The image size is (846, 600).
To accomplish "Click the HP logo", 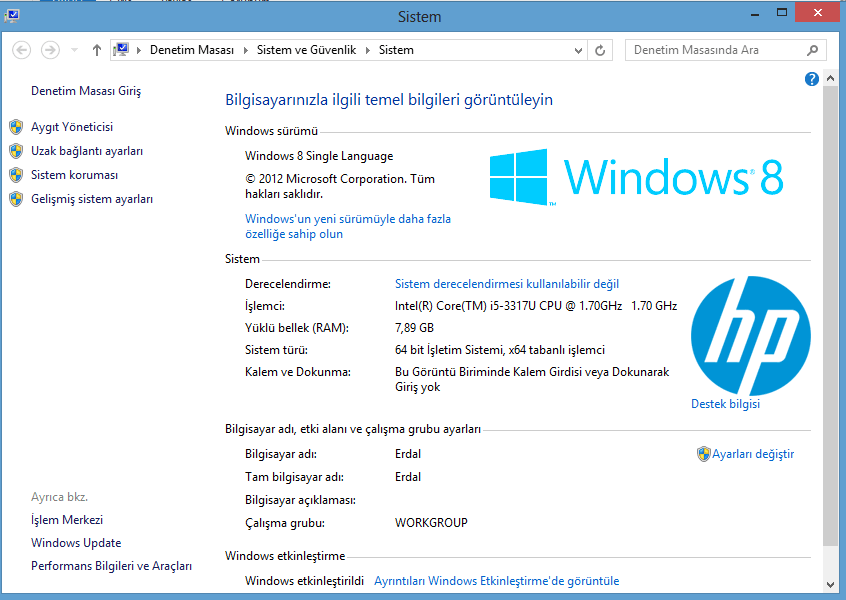I will (751, 336).
